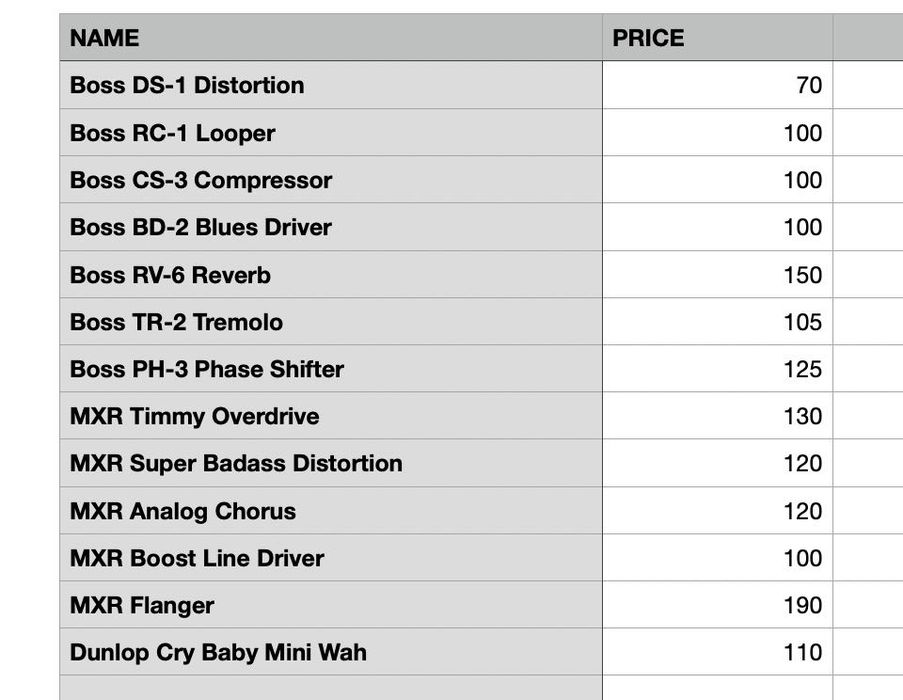Click the price cell showing 150
903x700 pixels.
(716, 275)
